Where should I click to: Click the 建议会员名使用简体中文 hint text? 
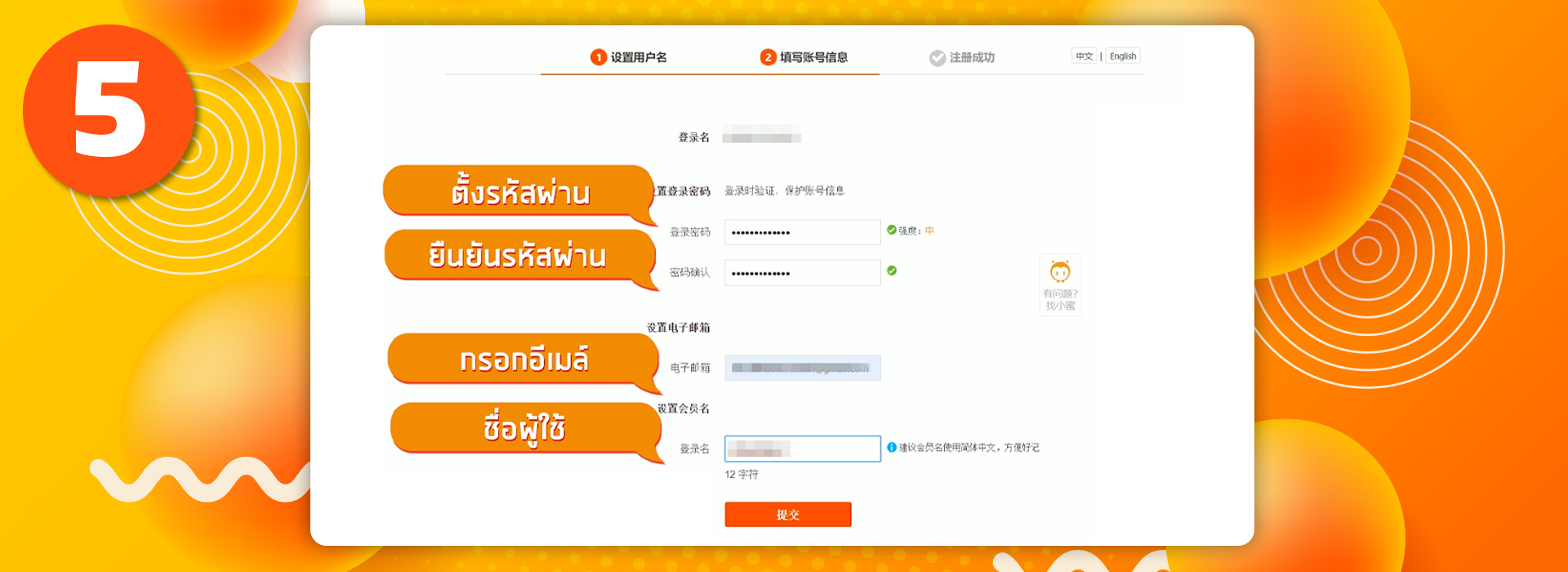[969, 448]
